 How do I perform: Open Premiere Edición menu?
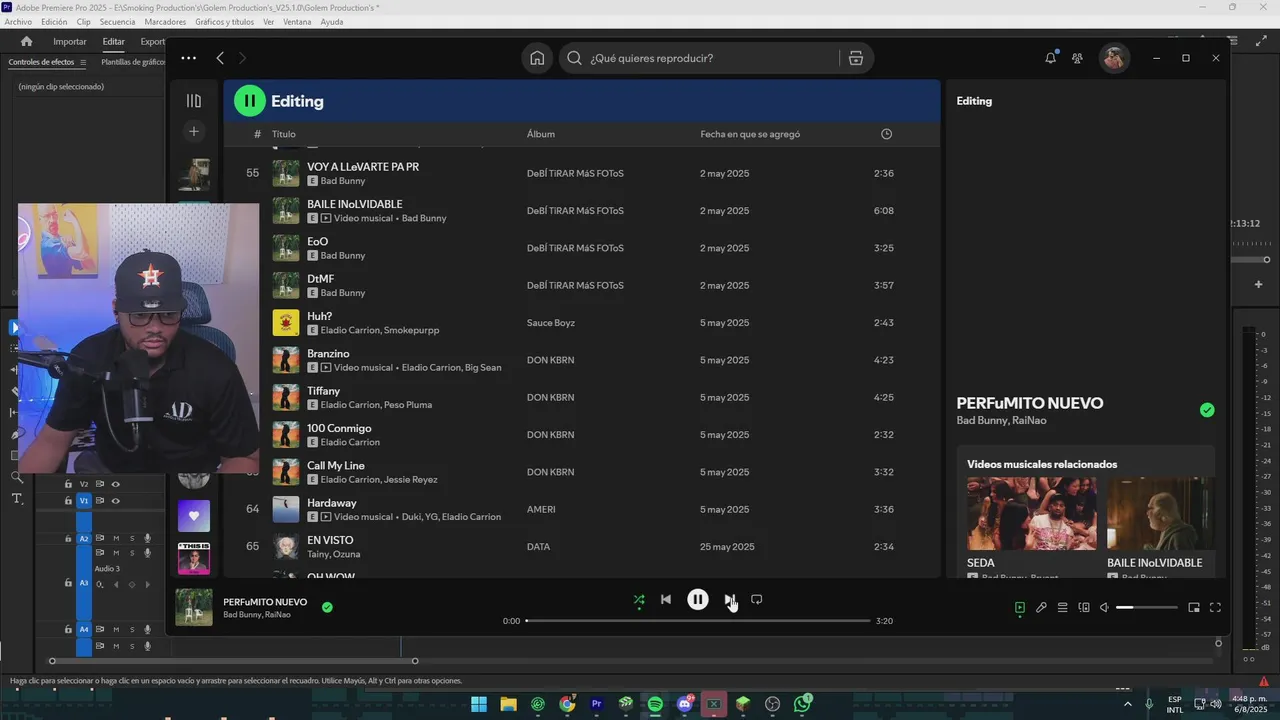click(54, 22)
